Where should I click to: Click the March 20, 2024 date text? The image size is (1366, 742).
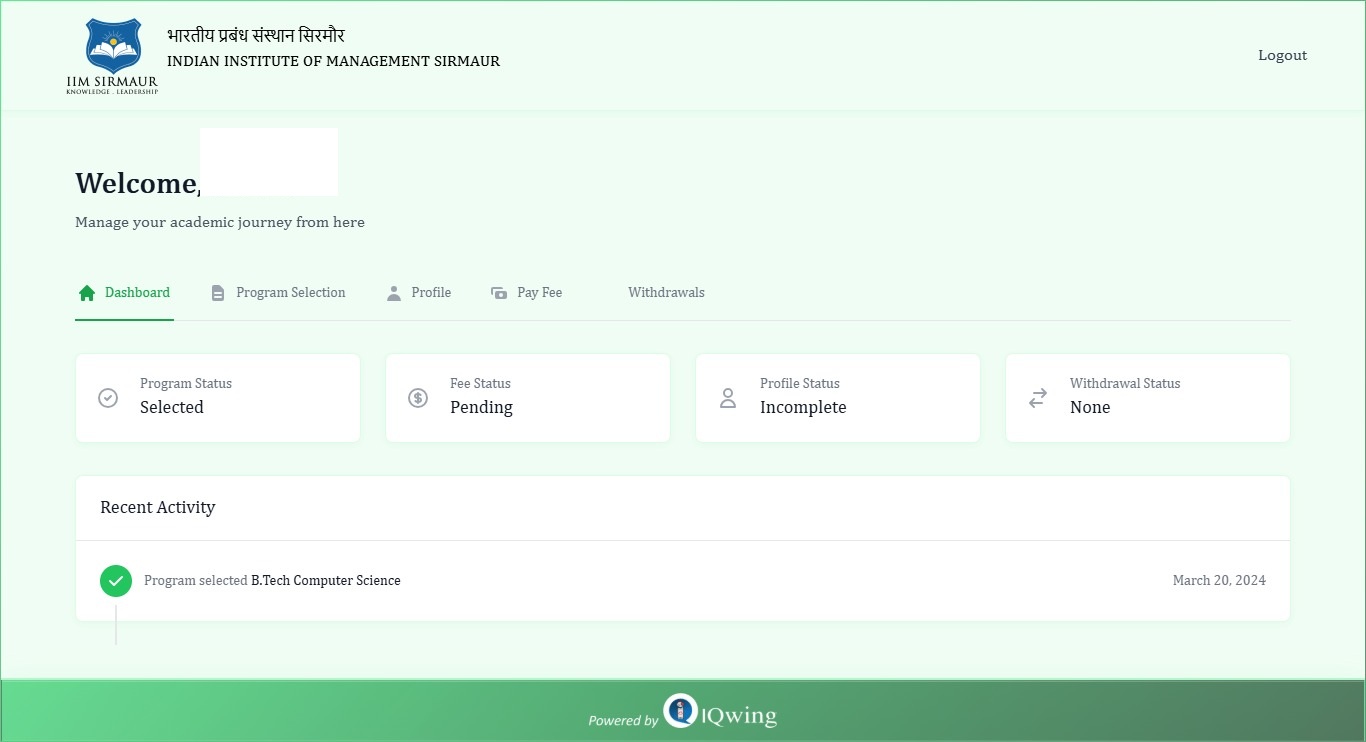coord(1219,580)
